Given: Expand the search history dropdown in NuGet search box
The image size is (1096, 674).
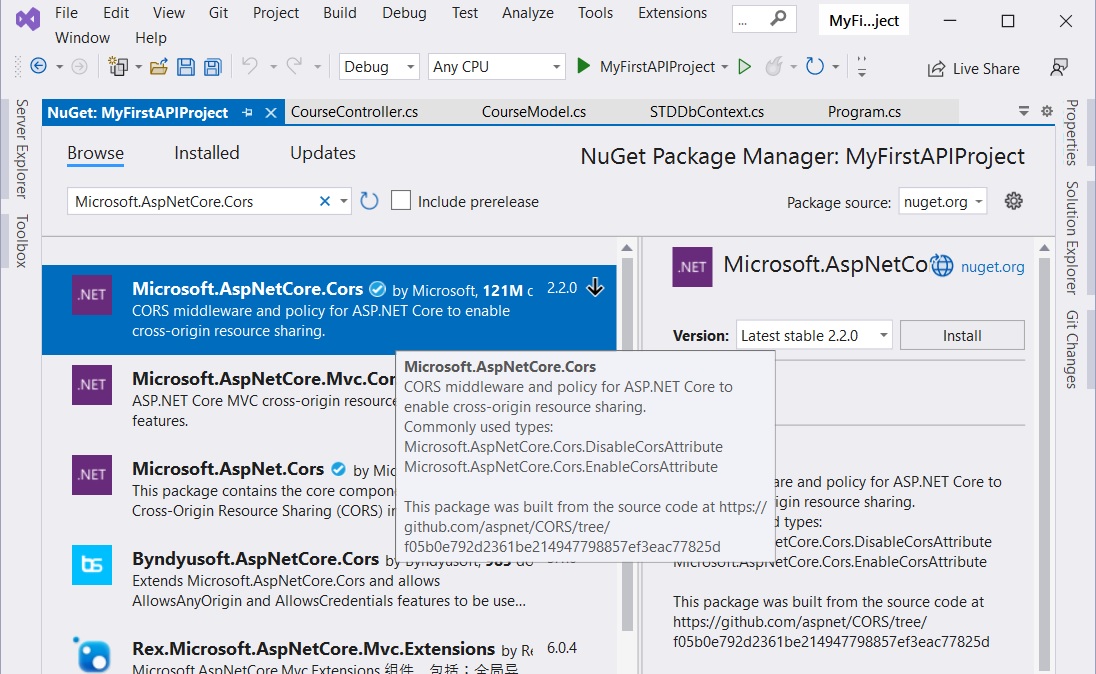Looking at the screenshot, I should click(x=343, y=201).
